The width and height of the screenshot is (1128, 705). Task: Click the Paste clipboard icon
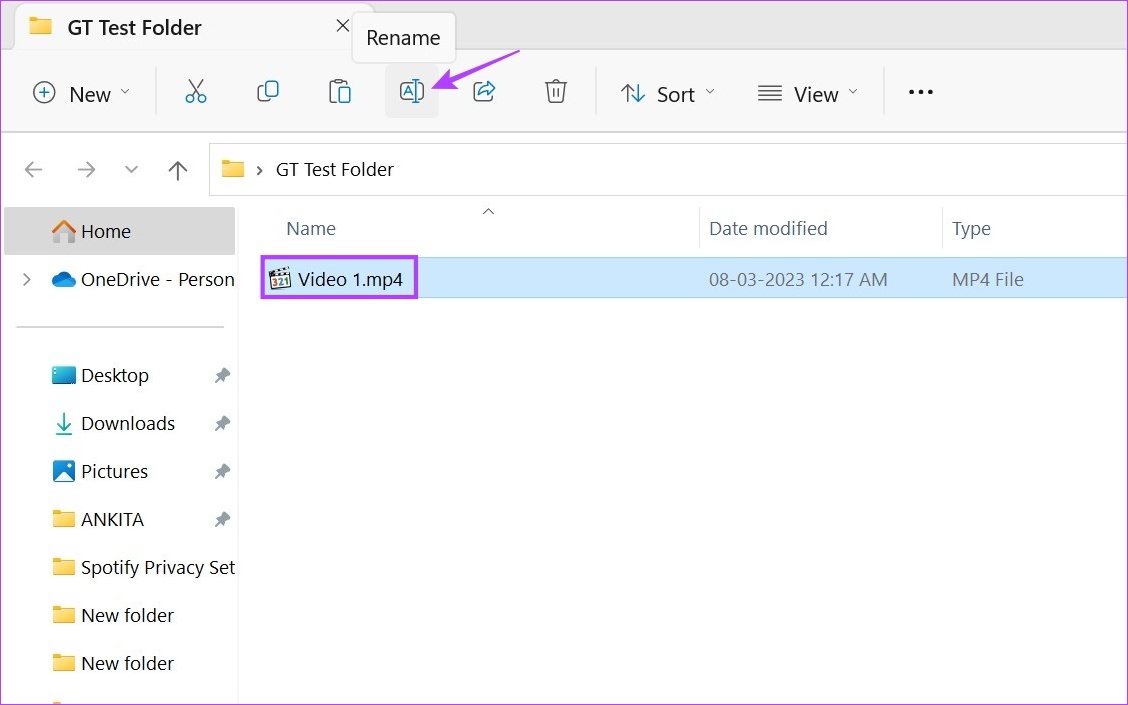click(x=340, y=92)
